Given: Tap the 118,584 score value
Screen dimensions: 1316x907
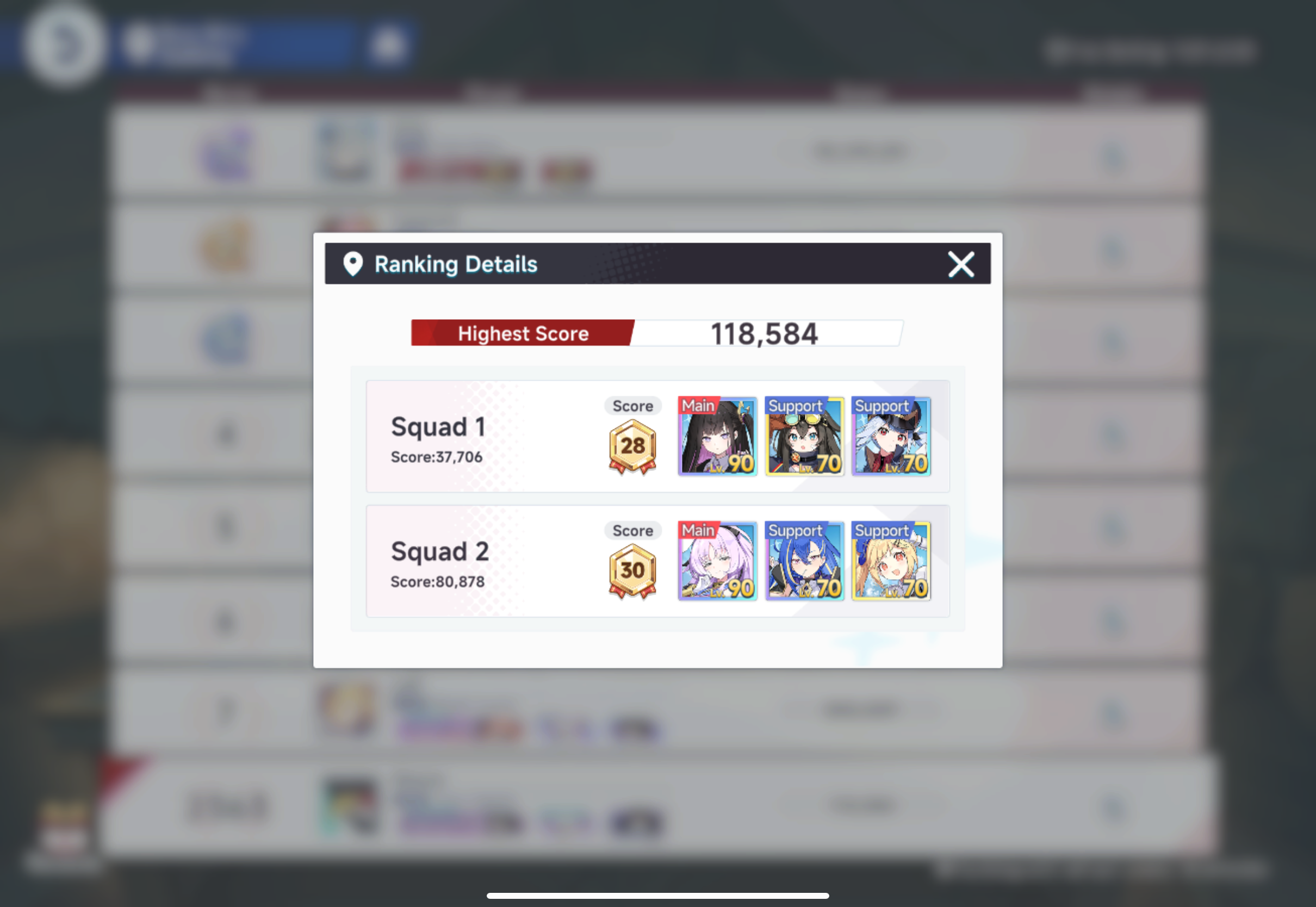Looking at the screenshot, I should tap(764, 333).
